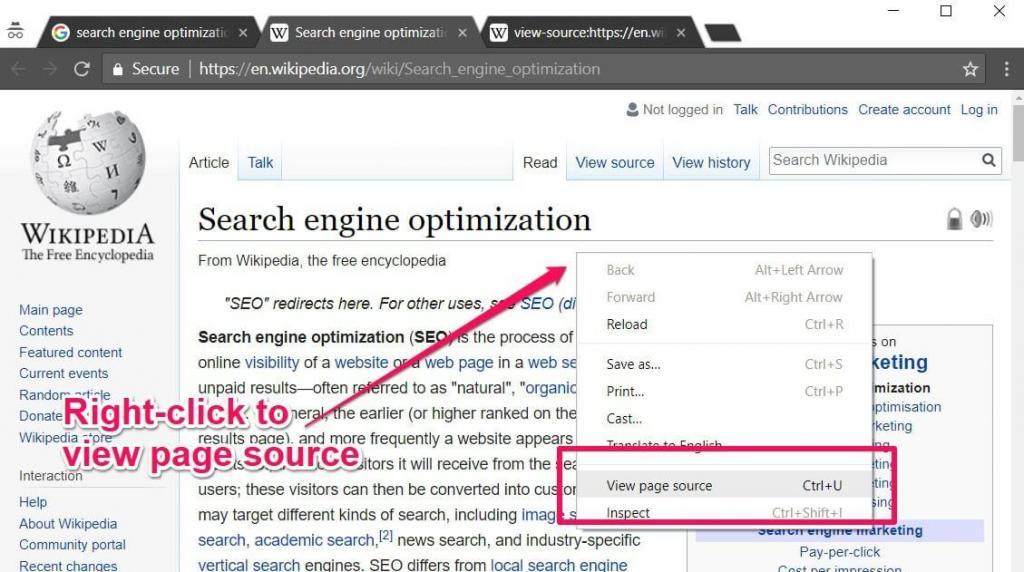Follow the local search engine link

[558, 565]
